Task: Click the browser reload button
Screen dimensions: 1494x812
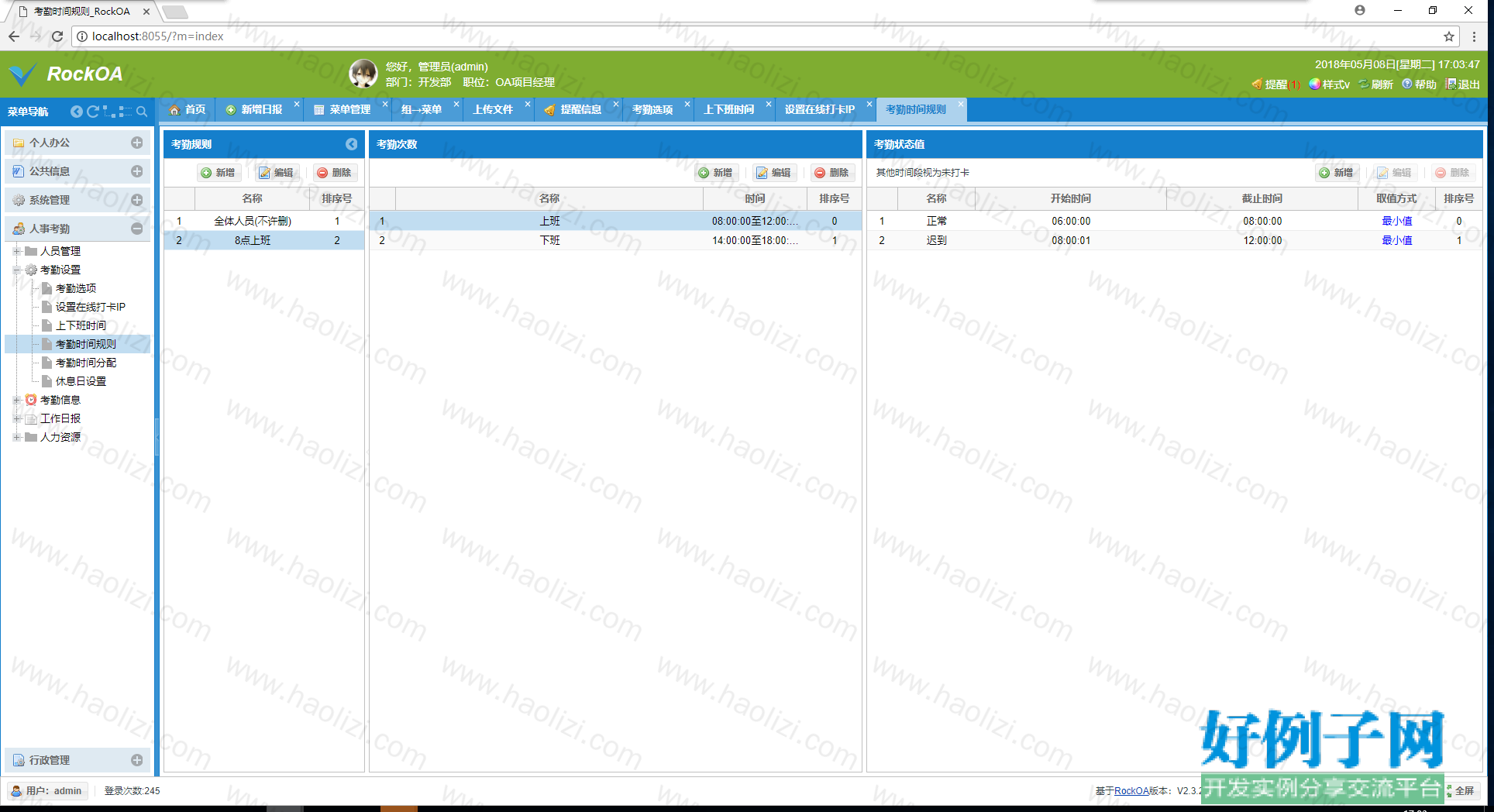Action: pyautogui.click(x=57, y=36)
